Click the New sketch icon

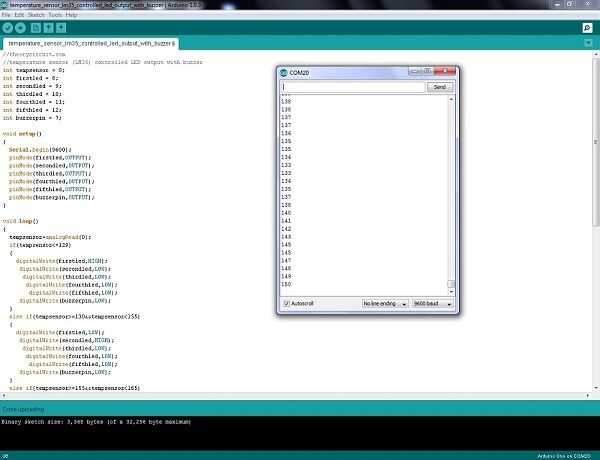(x=36, y=28)
